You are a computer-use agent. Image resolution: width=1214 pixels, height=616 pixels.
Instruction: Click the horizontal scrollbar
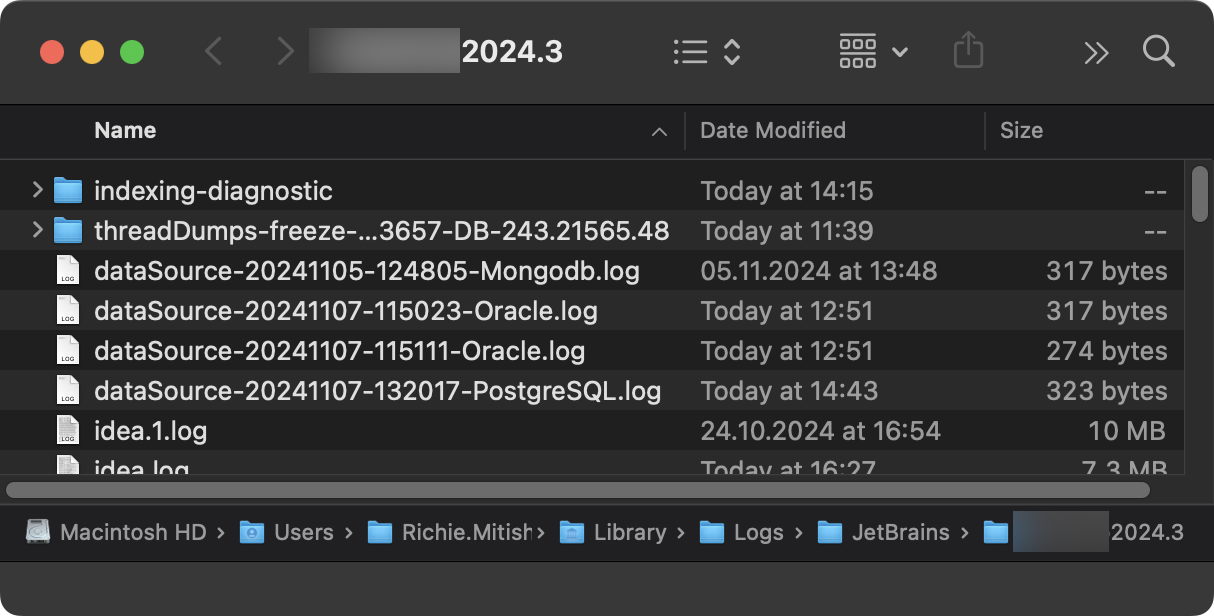[577, 490]
